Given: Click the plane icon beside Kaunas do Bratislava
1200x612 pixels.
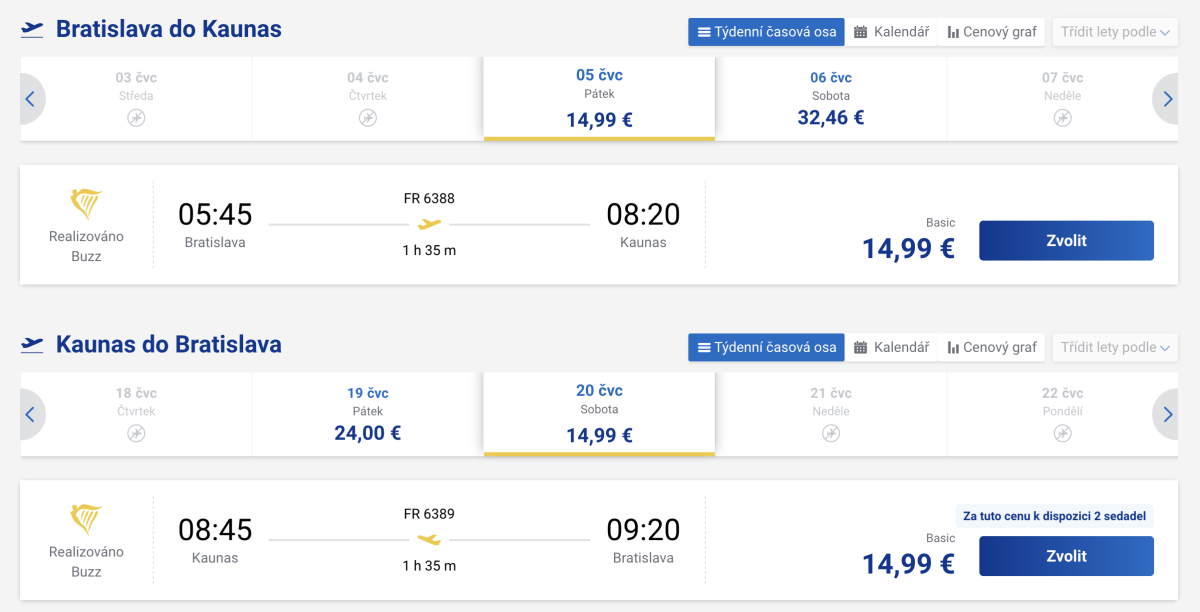Looking at the screenshot, I should 32,345.
